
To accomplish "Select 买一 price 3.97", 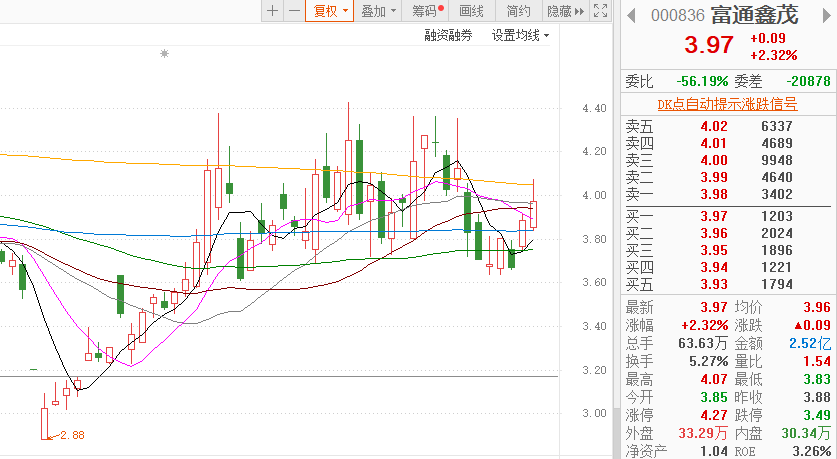I will pos(714,217).
